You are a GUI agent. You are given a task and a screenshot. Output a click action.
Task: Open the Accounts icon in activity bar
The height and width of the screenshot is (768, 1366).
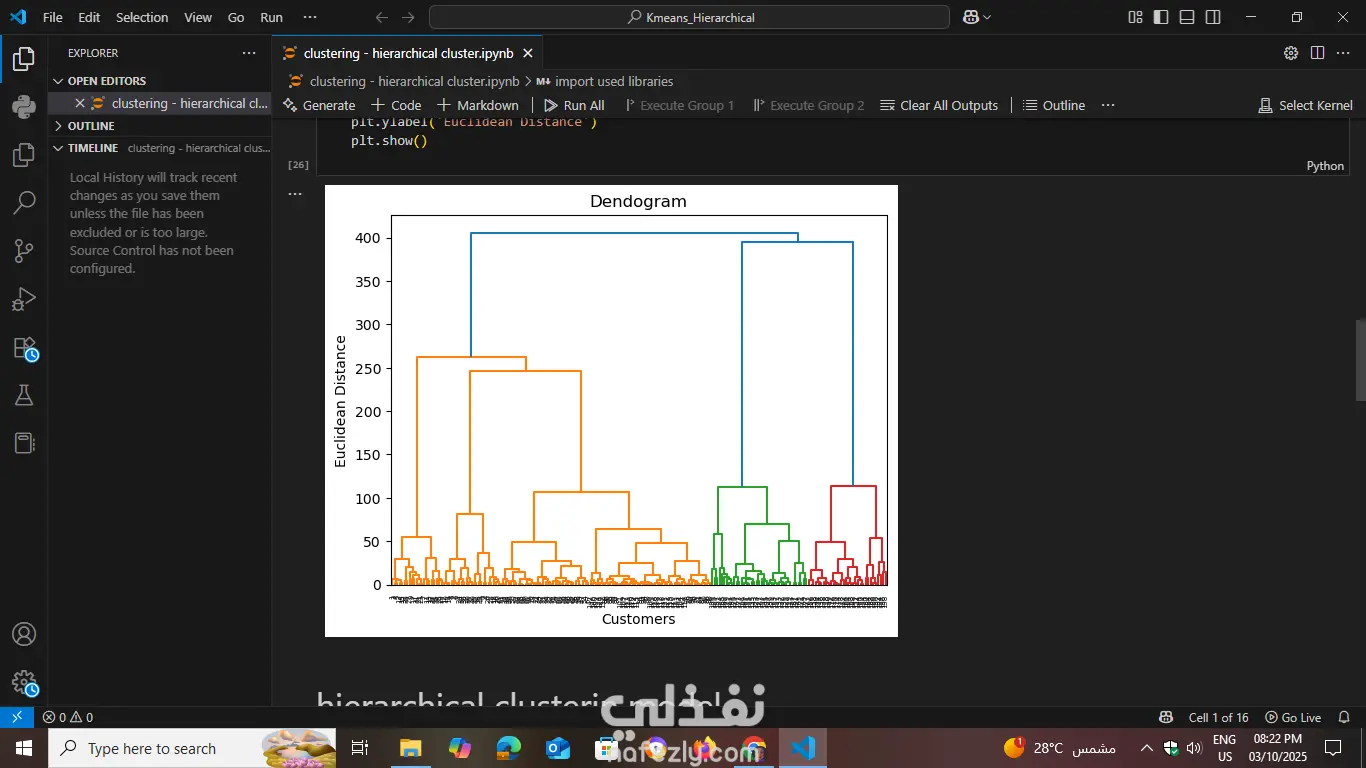[24, 633]
